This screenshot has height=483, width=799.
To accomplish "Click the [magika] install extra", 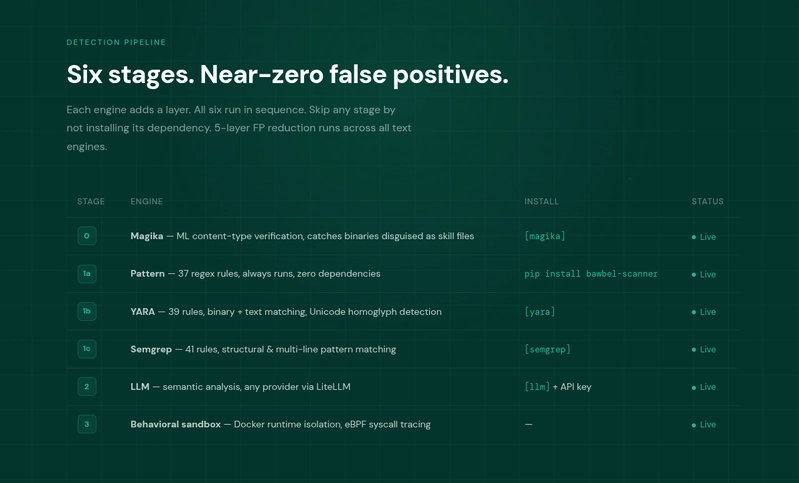I will [x=545, y=236].
